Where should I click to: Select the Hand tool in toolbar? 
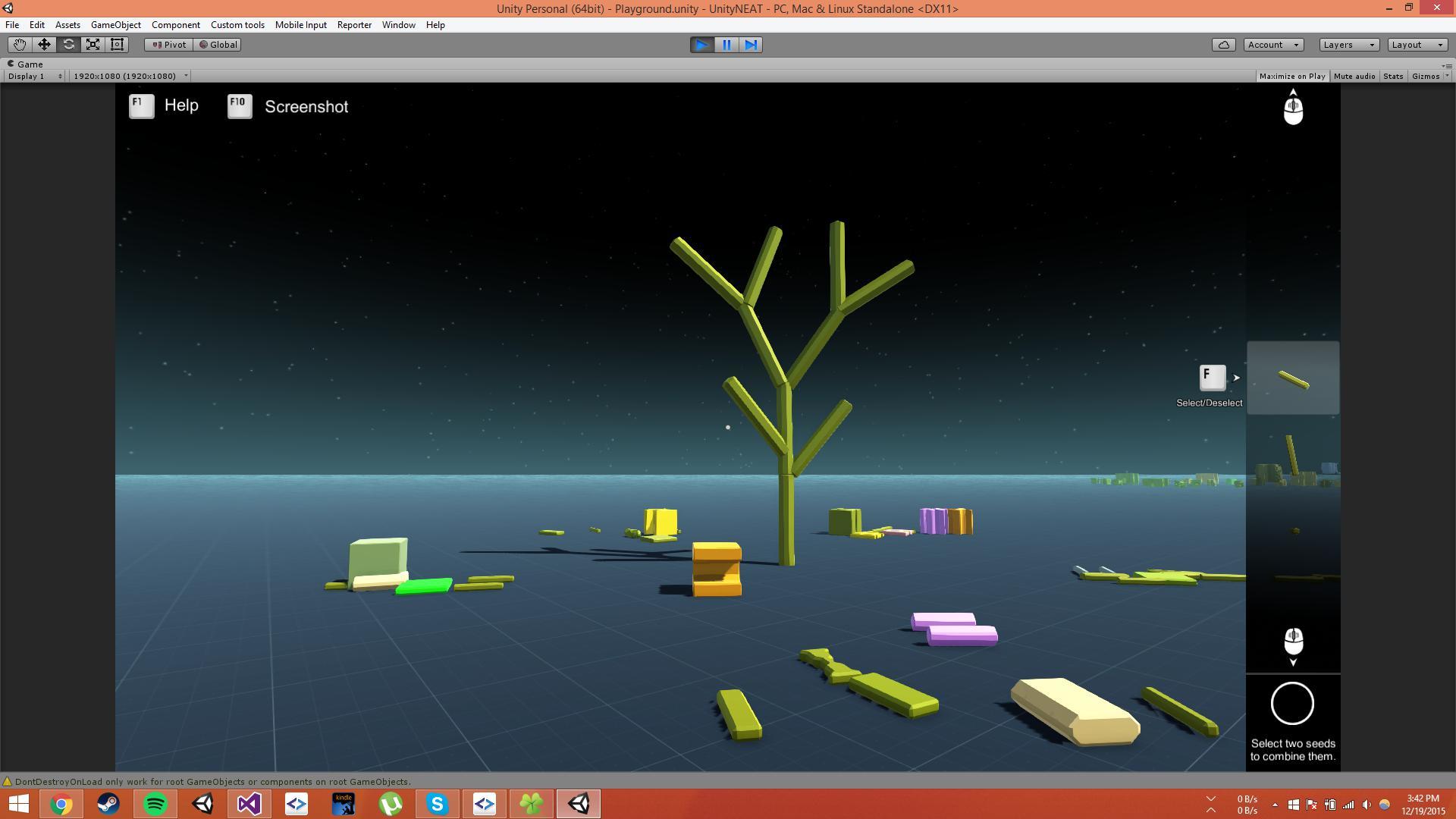click(19, 45)
